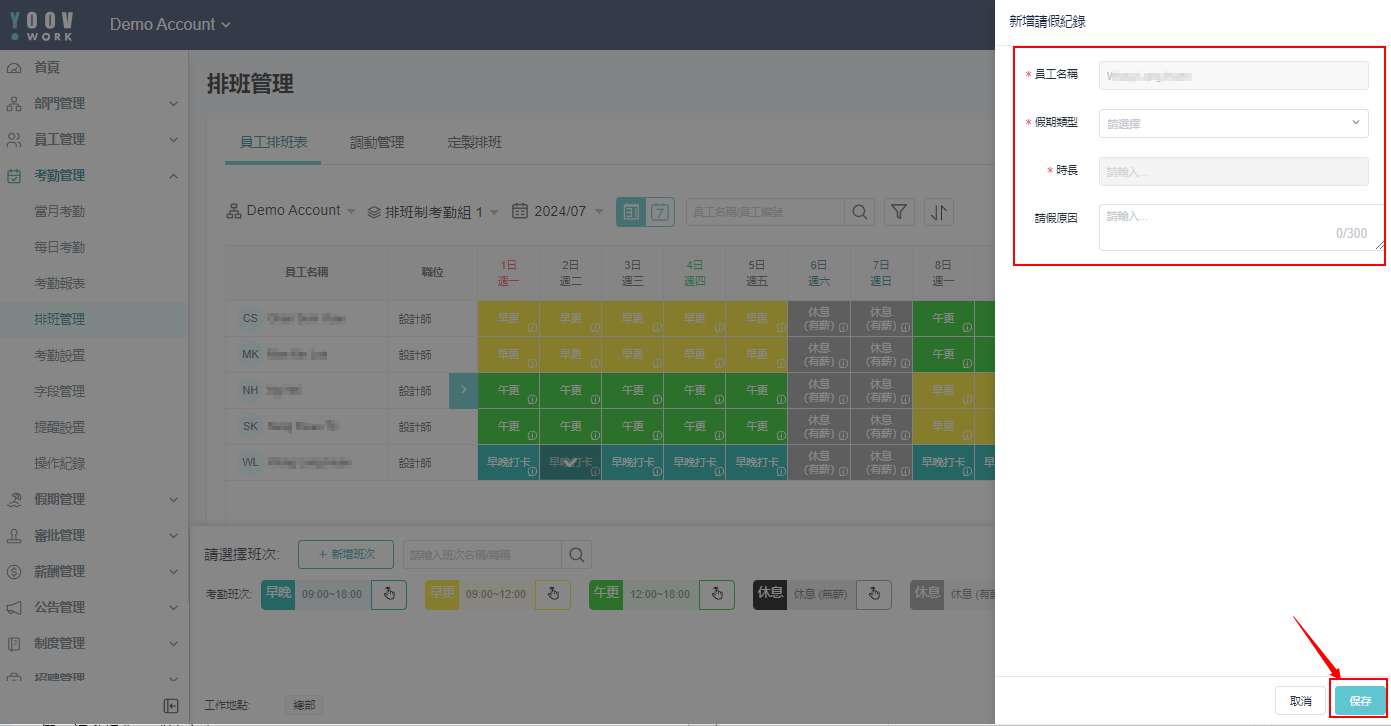Viewport: 1391px width, 726px height.
Task: Click the 取消 button
Action: click(1300, 701)
